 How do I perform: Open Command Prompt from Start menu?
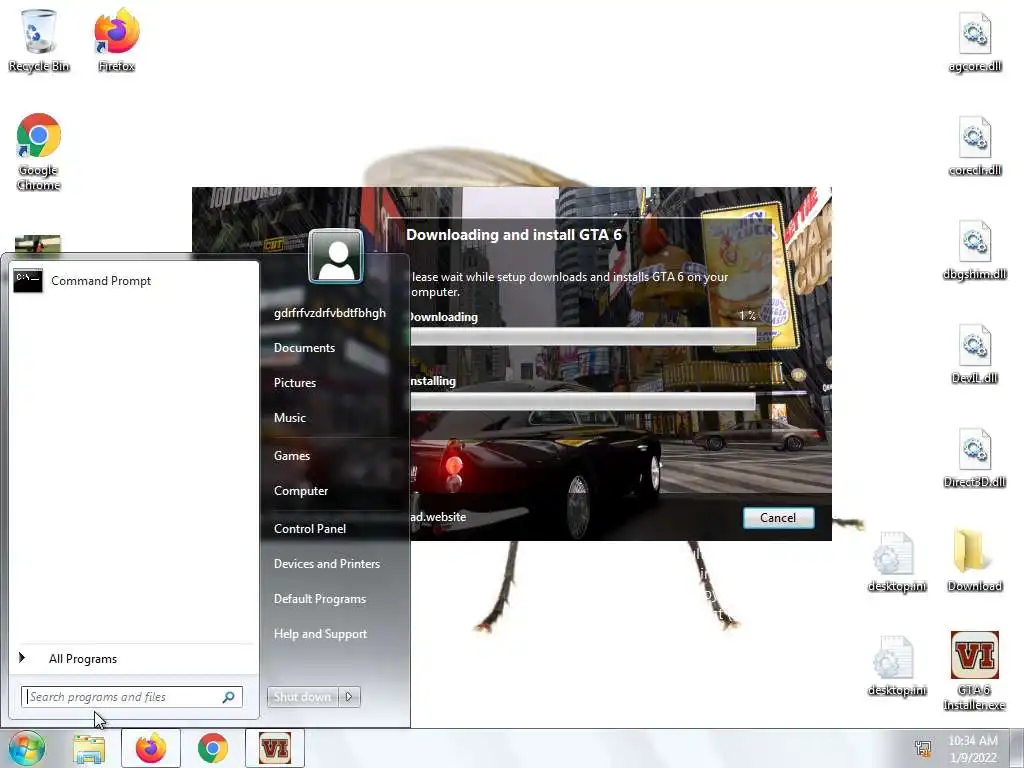point(133,281)
